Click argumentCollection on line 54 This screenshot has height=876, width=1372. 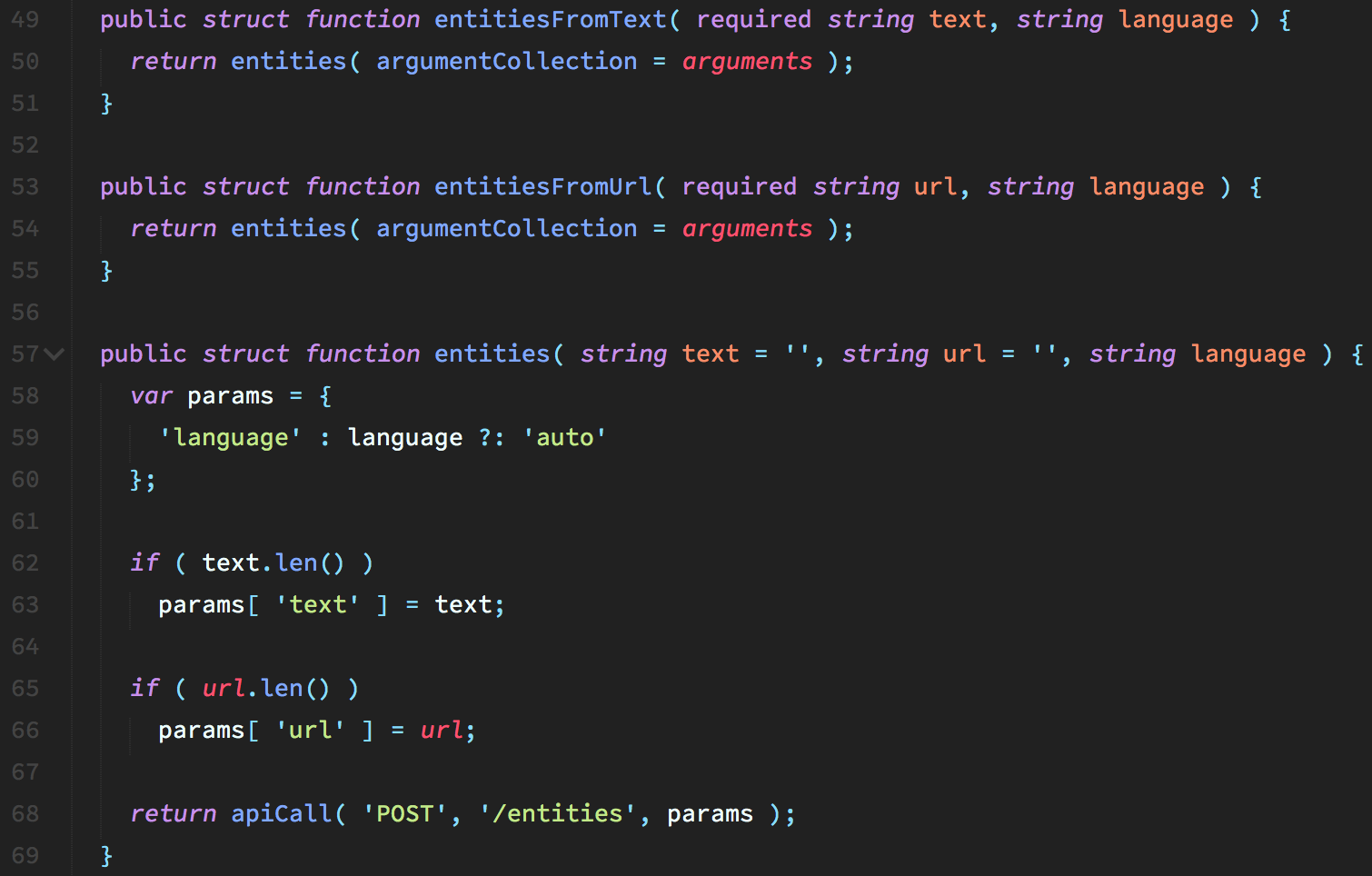tap(507, 228)
